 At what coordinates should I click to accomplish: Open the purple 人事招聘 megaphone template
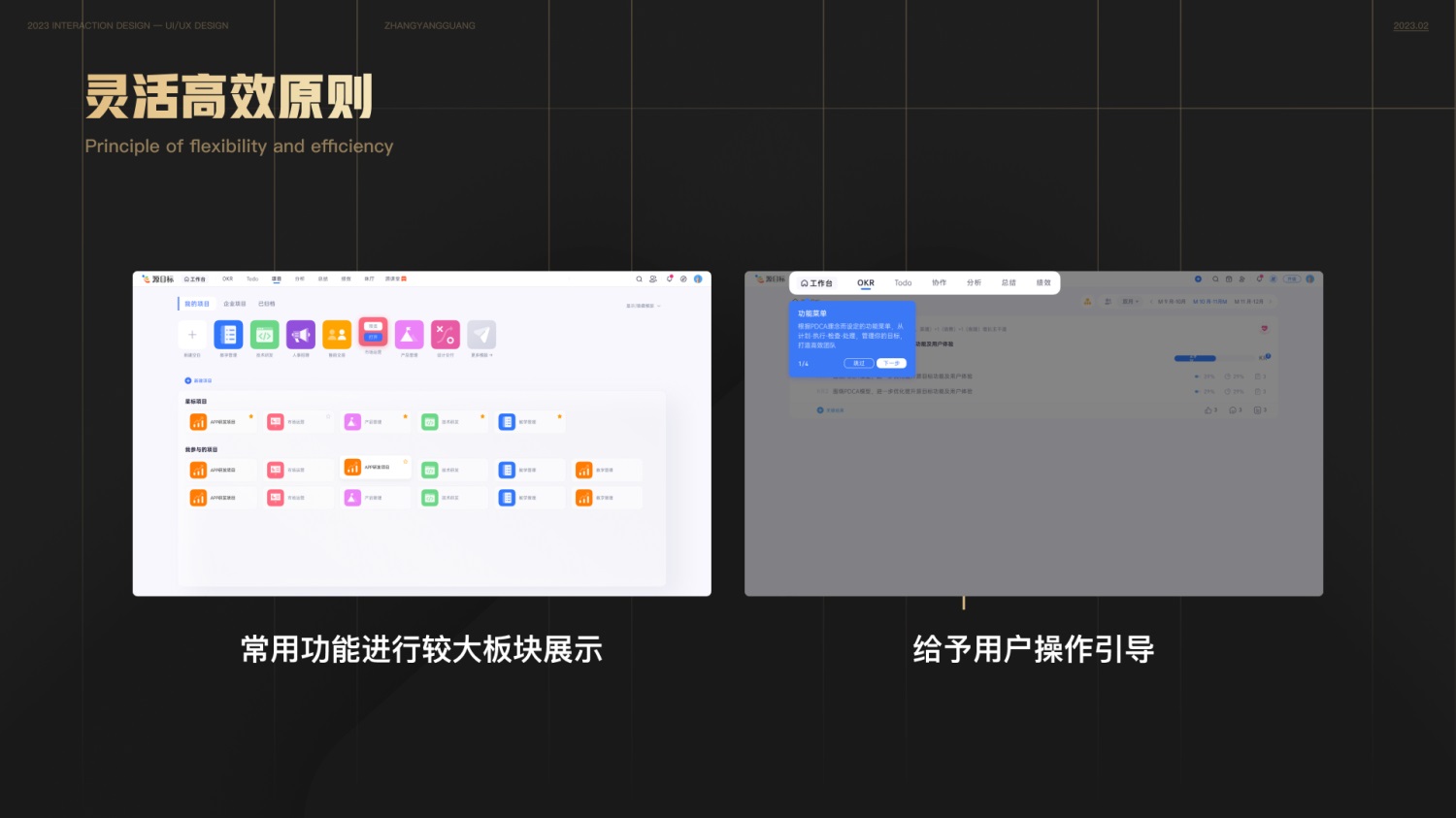pyautogui.click(x=300, y=334)
